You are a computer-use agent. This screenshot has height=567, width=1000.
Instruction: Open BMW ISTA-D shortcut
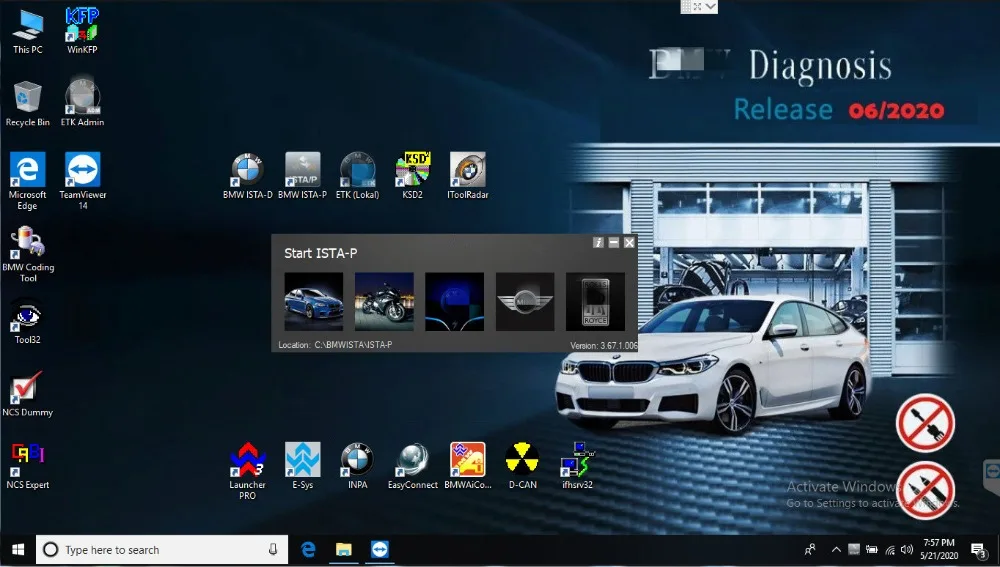(x=247, y=176)
